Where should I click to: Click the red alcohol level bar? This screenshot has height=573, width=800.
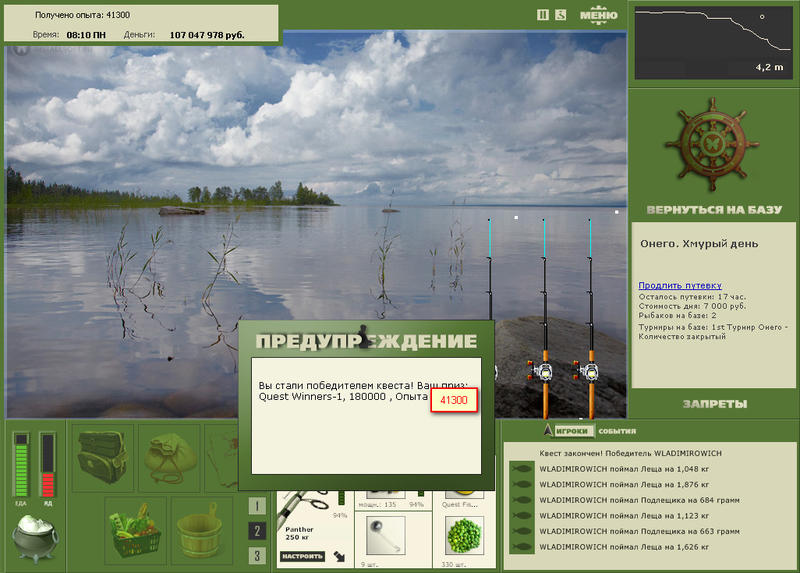pos(47,465)
